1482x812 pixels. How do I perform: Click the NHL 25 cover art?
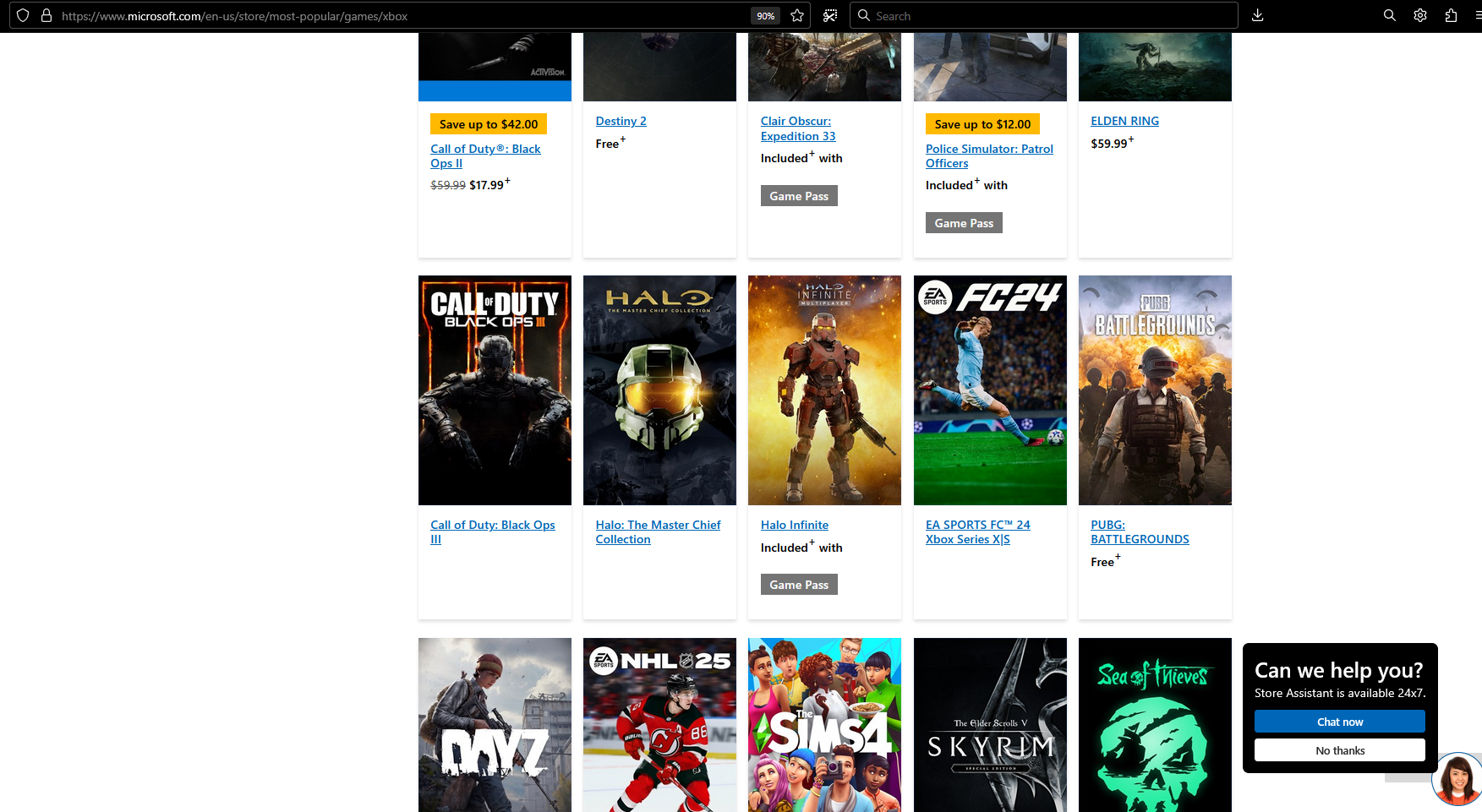tap(659, 725)
